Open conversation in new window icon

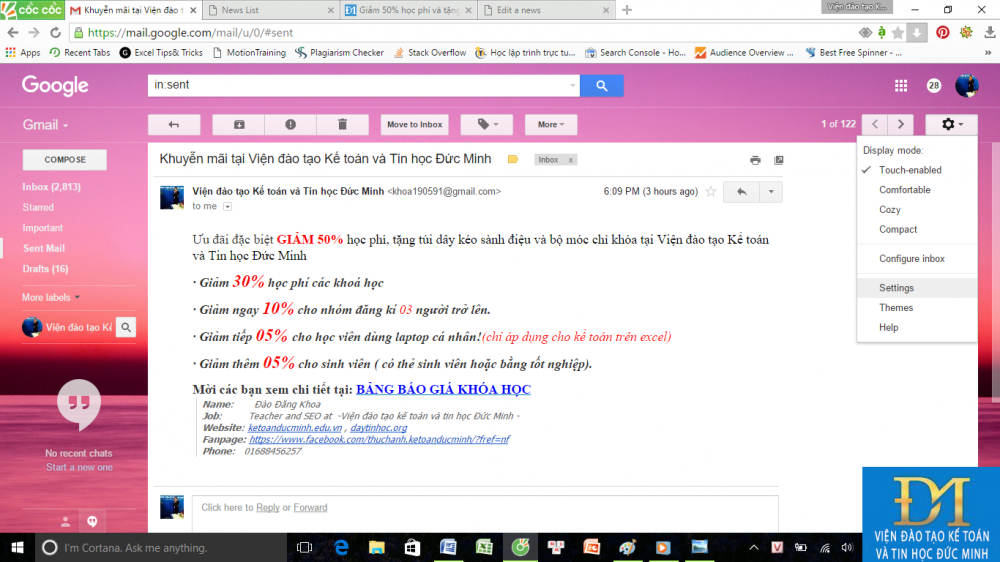[x=779, y=160]
